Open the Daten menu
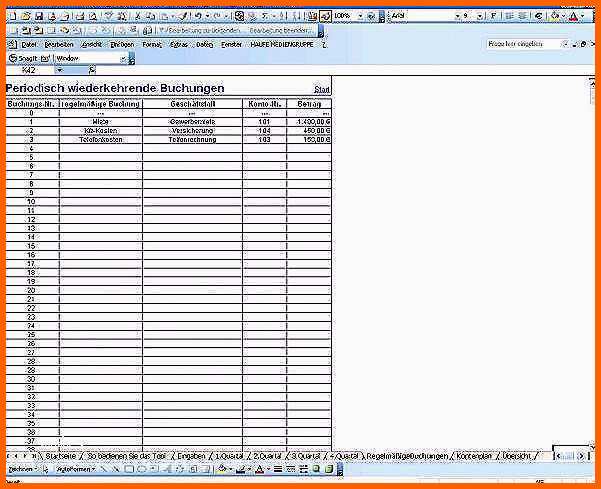The width and height of the screenshot is (601, 489). click(x=205, y=45)
